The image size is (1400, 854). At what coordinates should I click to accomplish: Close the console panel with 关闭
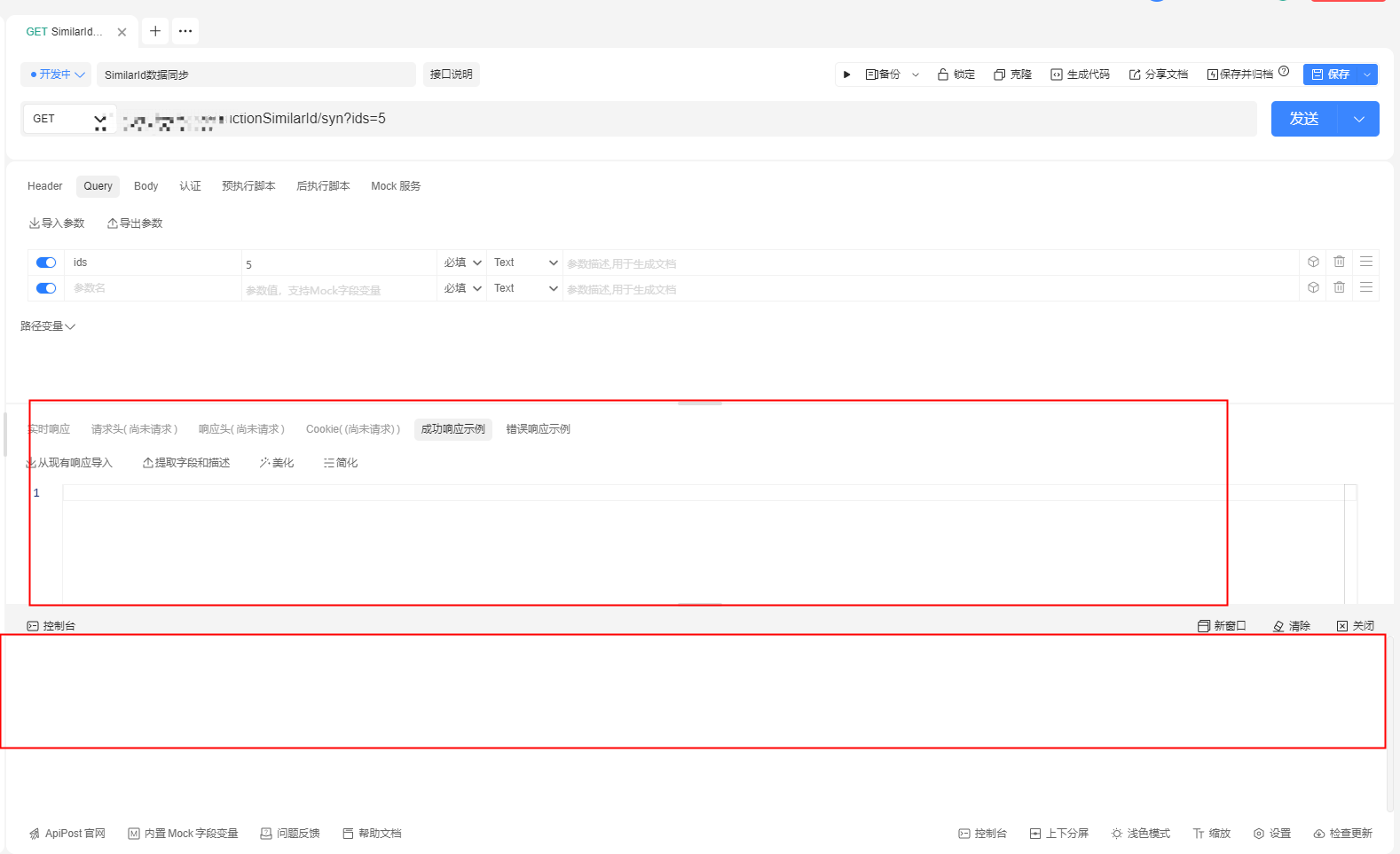coord(1356,626)
